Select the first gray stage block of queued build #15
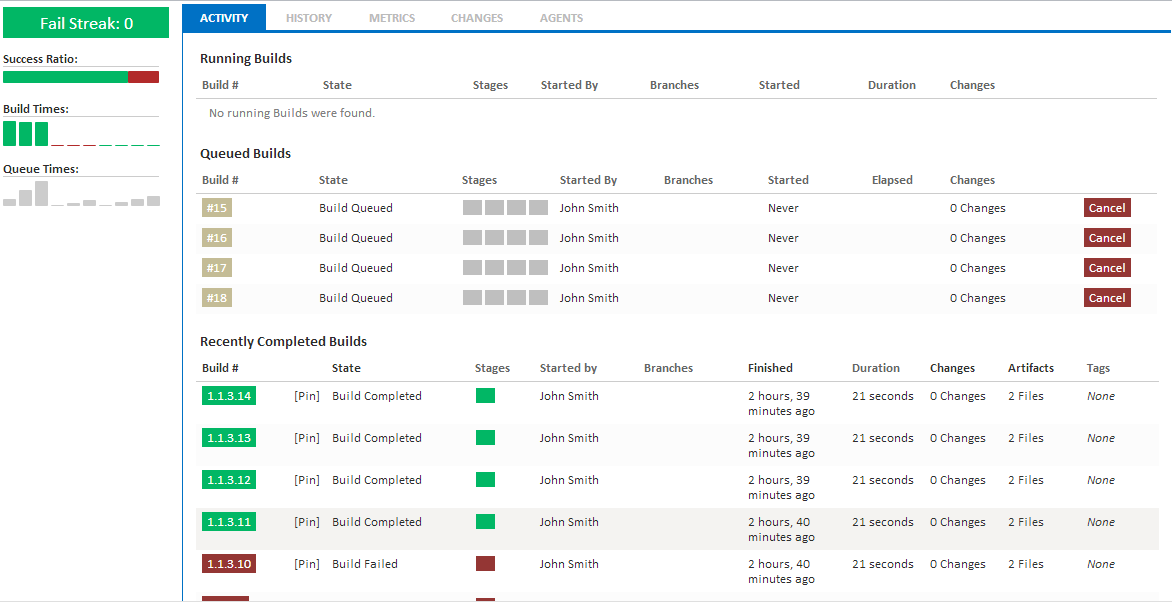1172x602 pixels. (472, 208)
